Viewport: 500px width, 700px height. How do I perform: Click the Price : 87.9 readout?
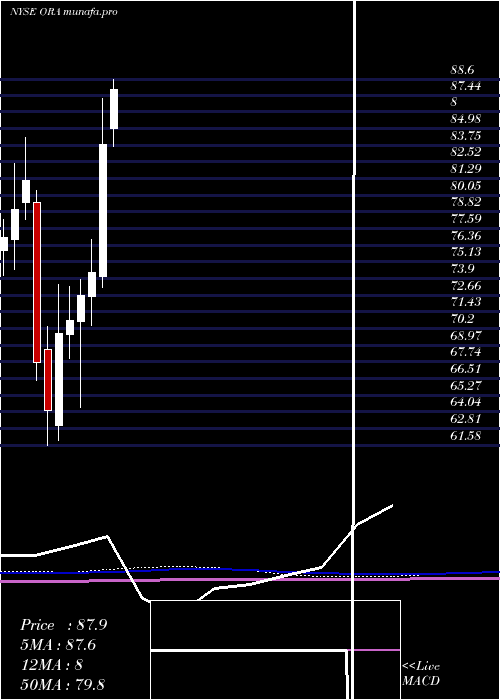tap(63, 625)
